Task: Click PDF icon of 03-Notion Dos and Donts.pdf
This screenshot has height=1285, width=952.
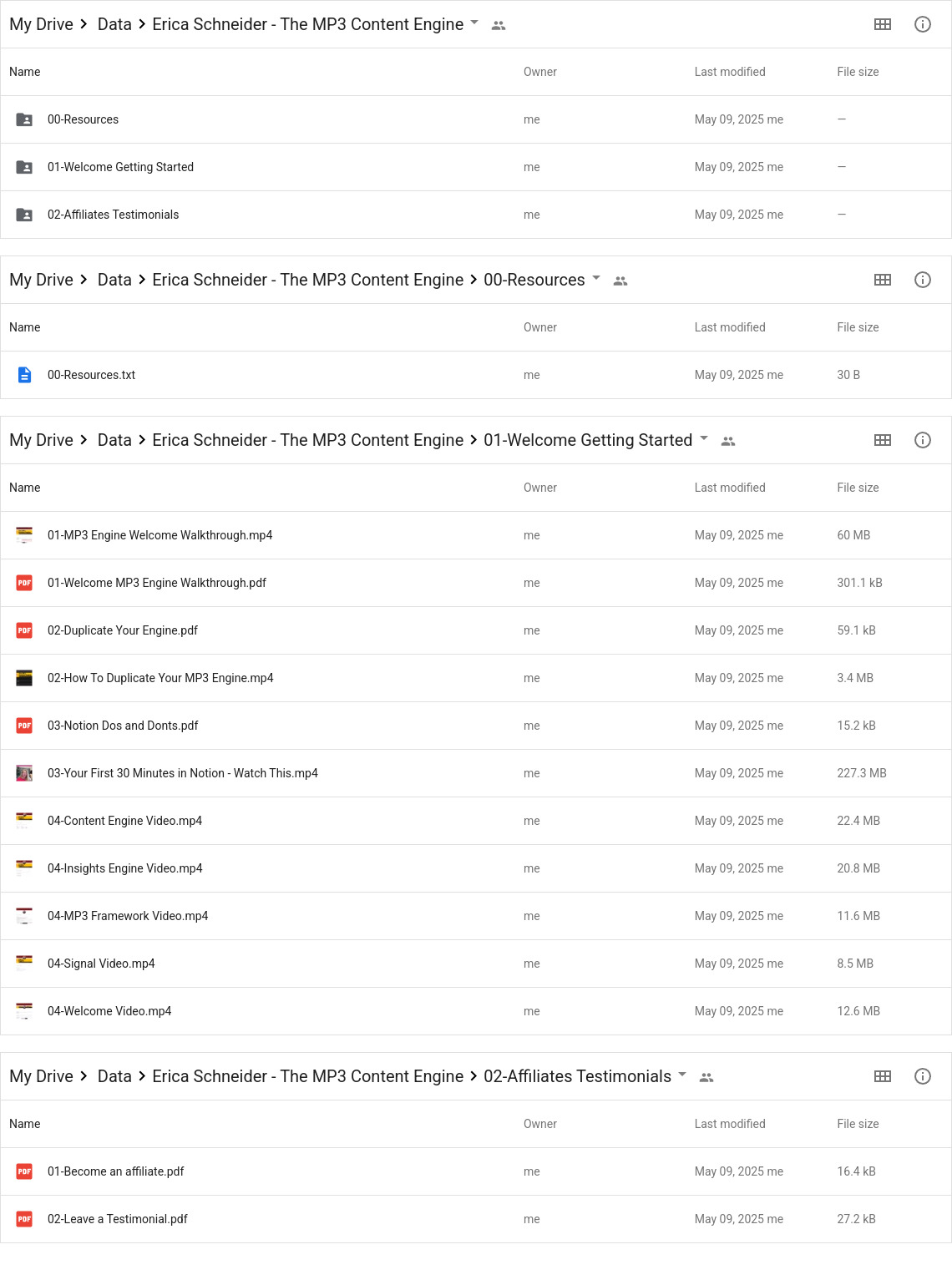Action: [25, 726]
